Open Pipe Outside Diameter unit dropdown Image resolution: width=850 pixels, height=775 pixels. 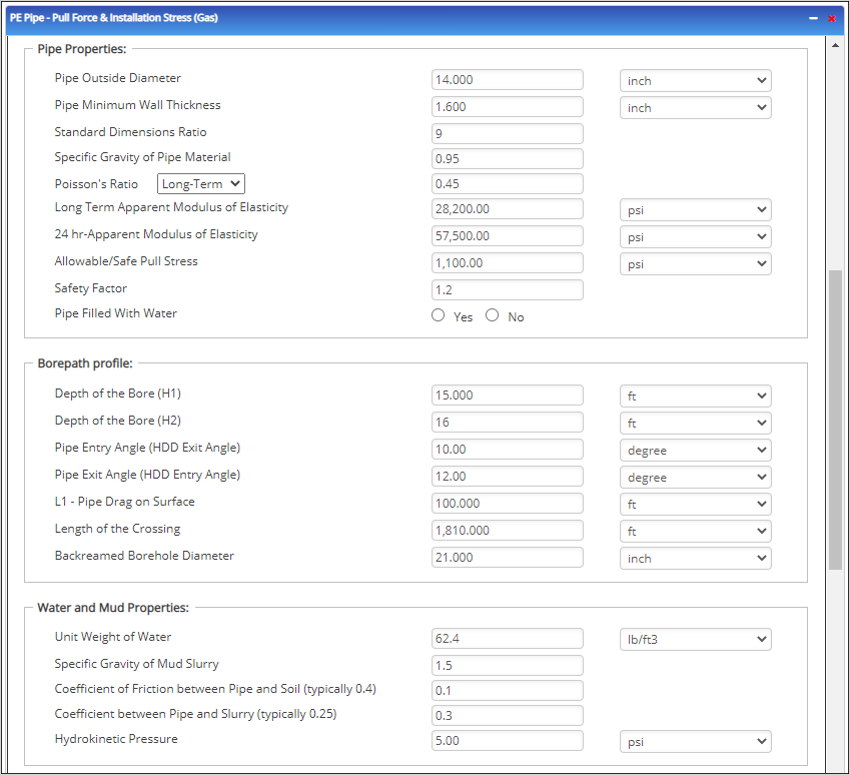coord(695,81)
